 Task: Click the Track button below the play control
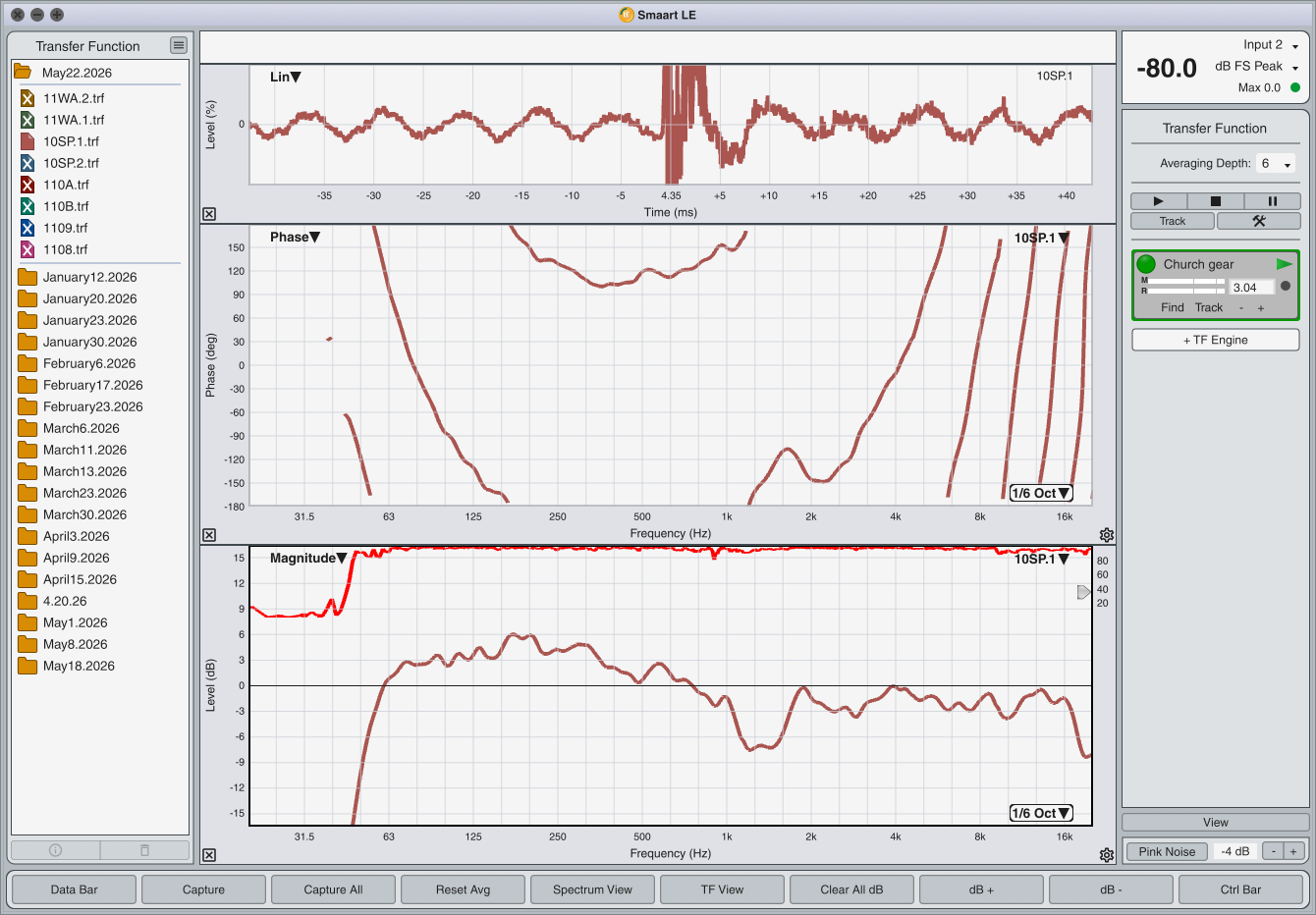click(x=1173, y=221)
